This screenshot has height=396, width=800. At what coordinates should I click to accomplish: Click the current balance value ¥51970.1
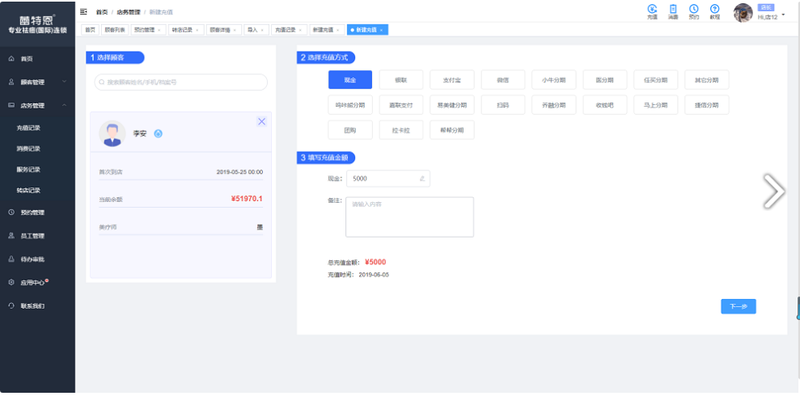(246, 199)
